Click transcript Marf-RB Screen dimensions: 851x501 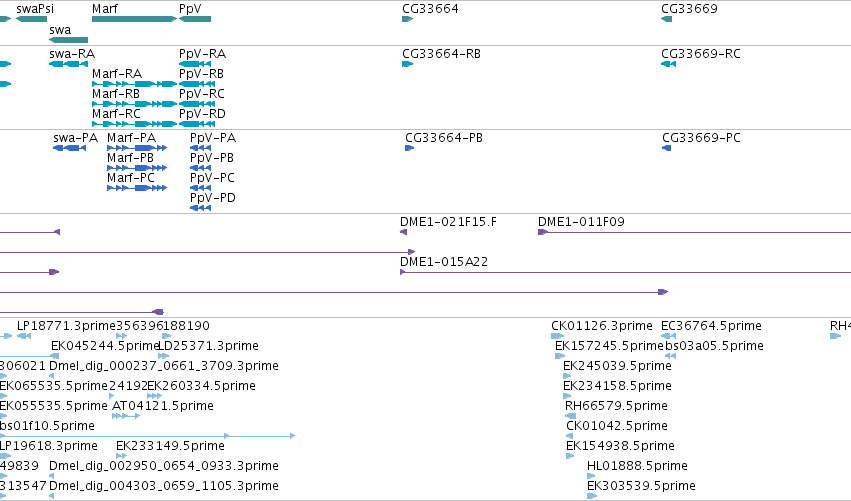(116, 94)
